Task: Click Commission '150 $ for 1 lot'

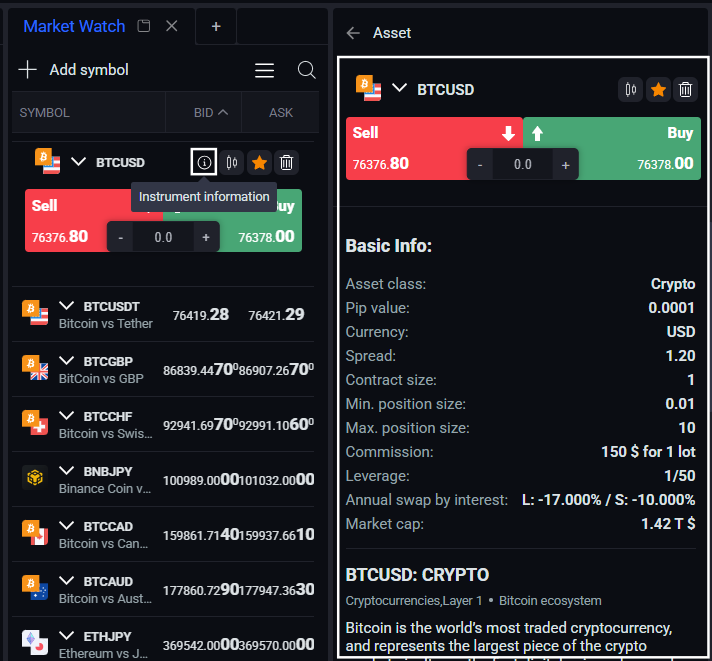Action: [648, 452]
